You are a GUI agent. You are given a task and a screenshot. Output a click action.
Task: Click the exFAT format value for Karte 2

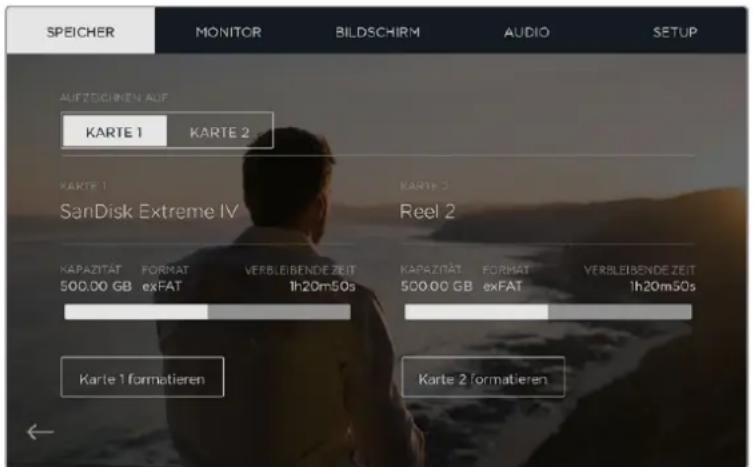click(x=503, y=286)
